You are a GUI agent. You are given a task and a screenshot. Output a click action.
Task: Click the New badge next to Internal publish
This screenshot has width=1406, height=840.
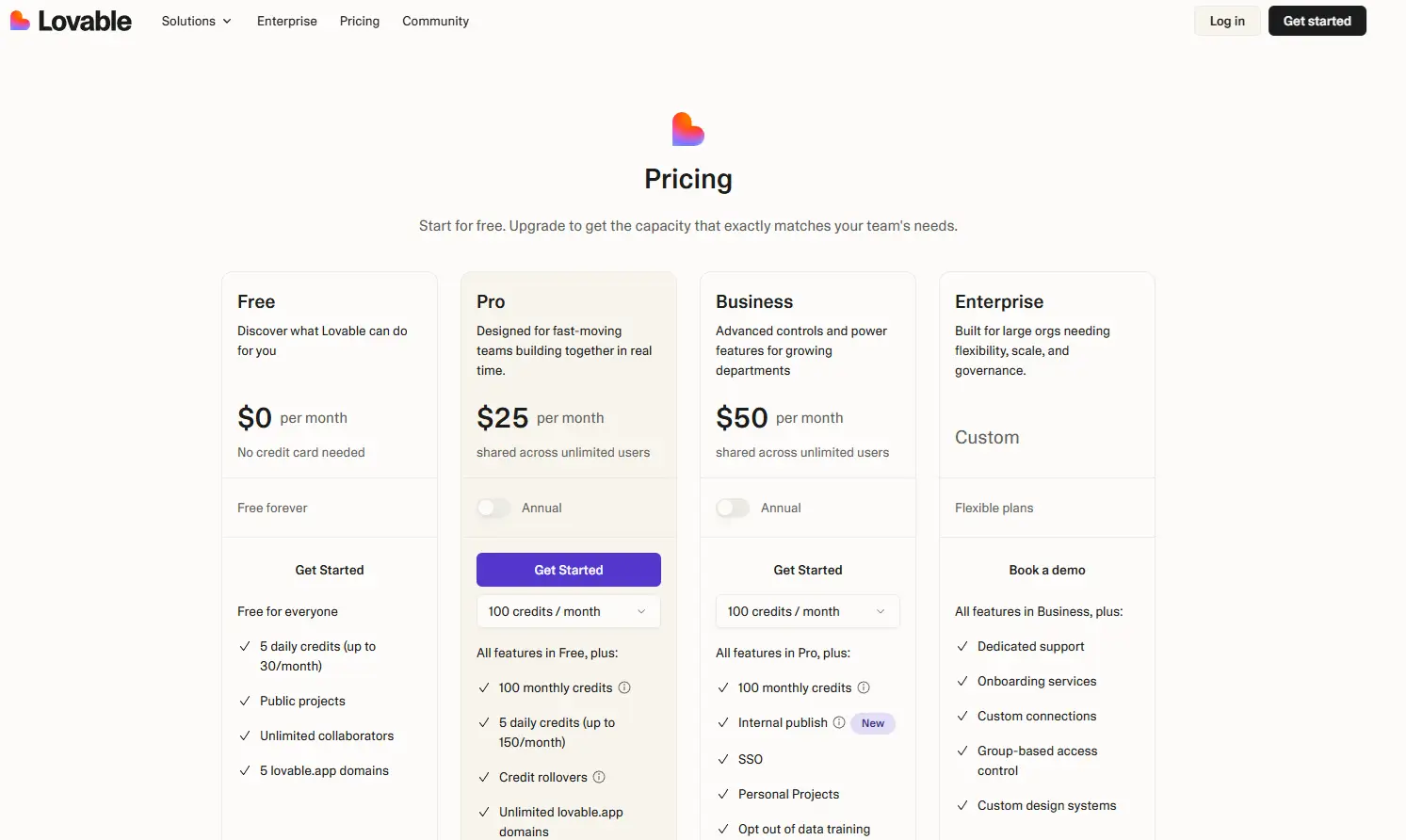point(873,723)
